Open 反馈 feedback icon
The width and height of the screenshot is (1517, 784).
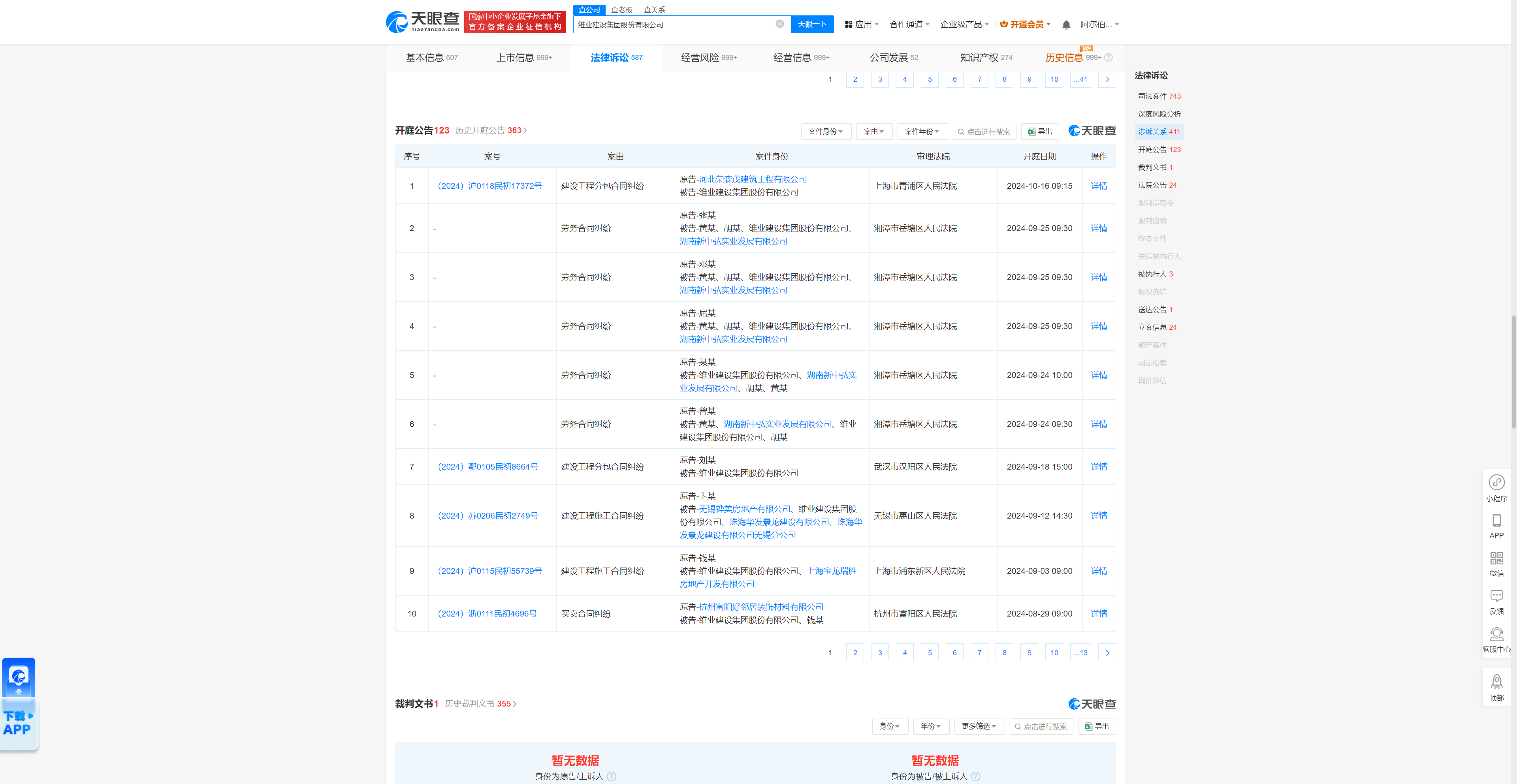coord(1496,602)
